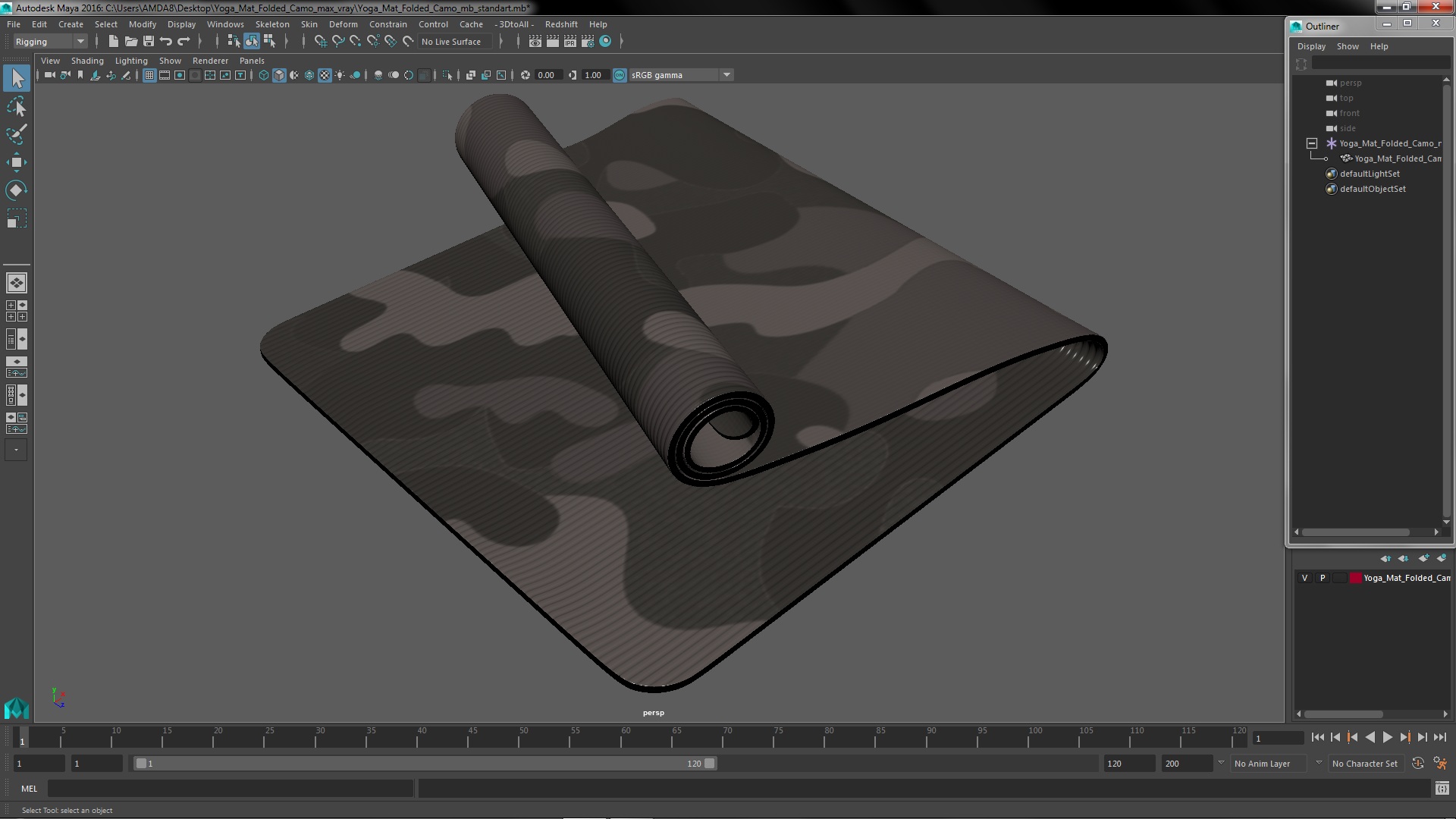This screenshot has width=1456, height=819.
Task: Open the Skeleton menu
Action: (272, 24)
